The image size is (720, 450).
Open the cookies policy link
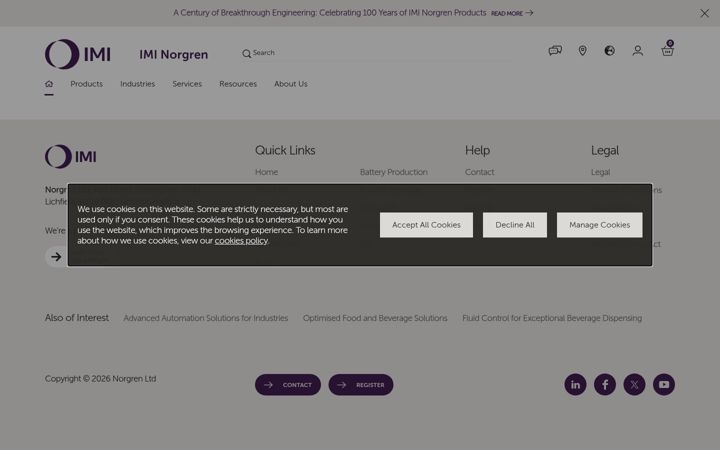(x=241, y=241)
